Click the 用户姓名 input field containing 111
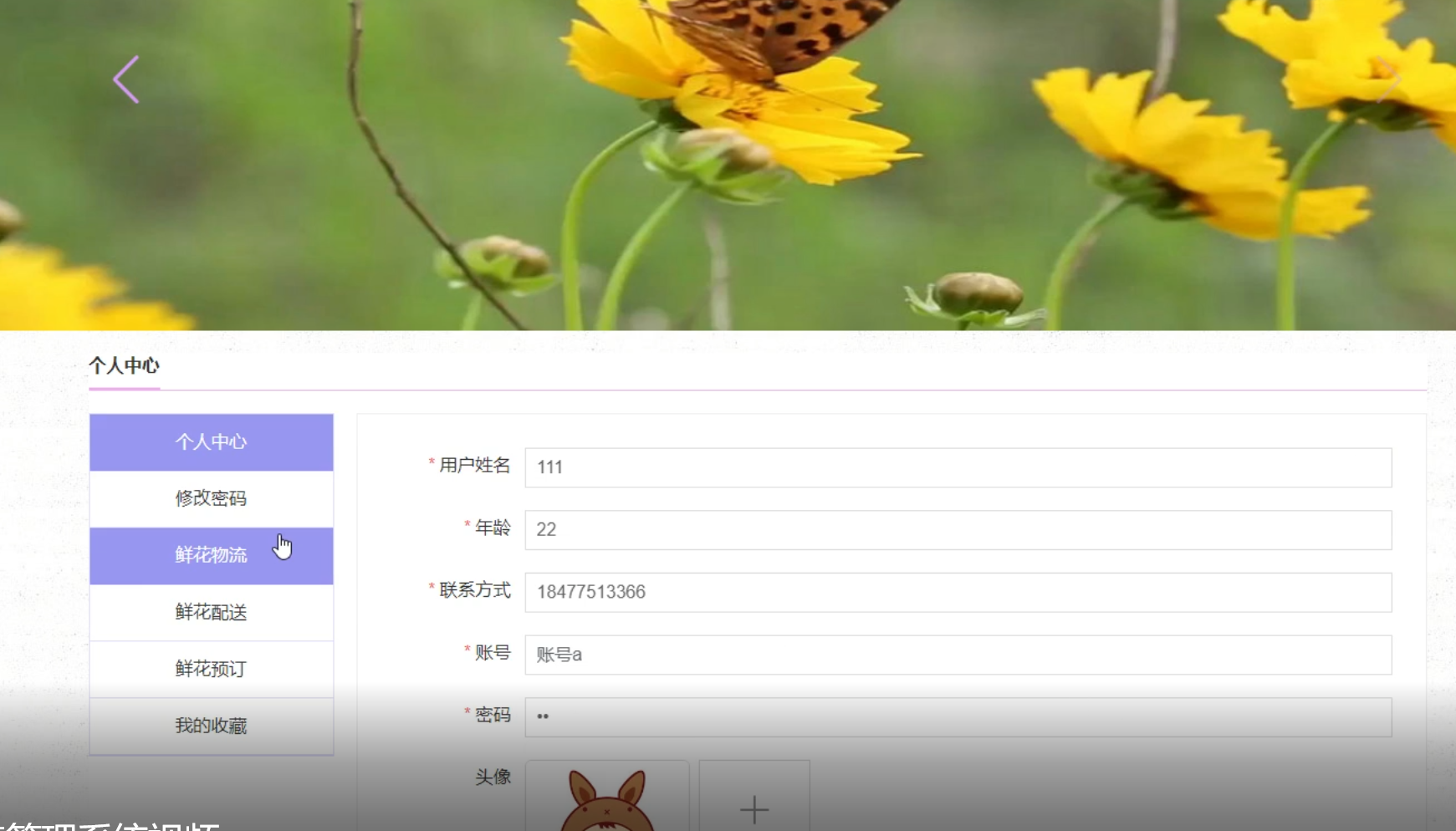The image size is (1456, 831). coord(958,467)
